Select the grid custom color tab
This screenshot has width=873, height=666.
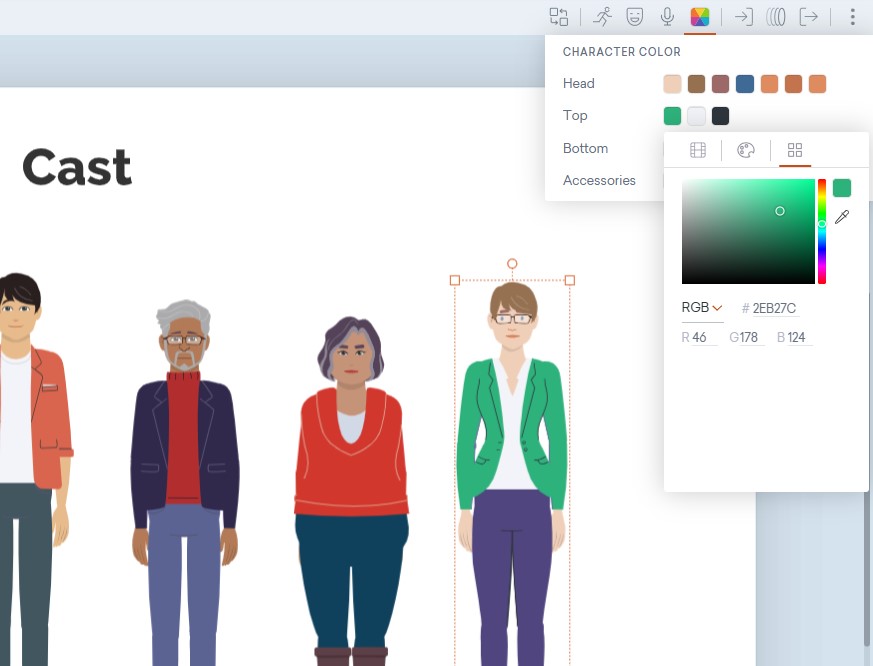pos(795,150)
